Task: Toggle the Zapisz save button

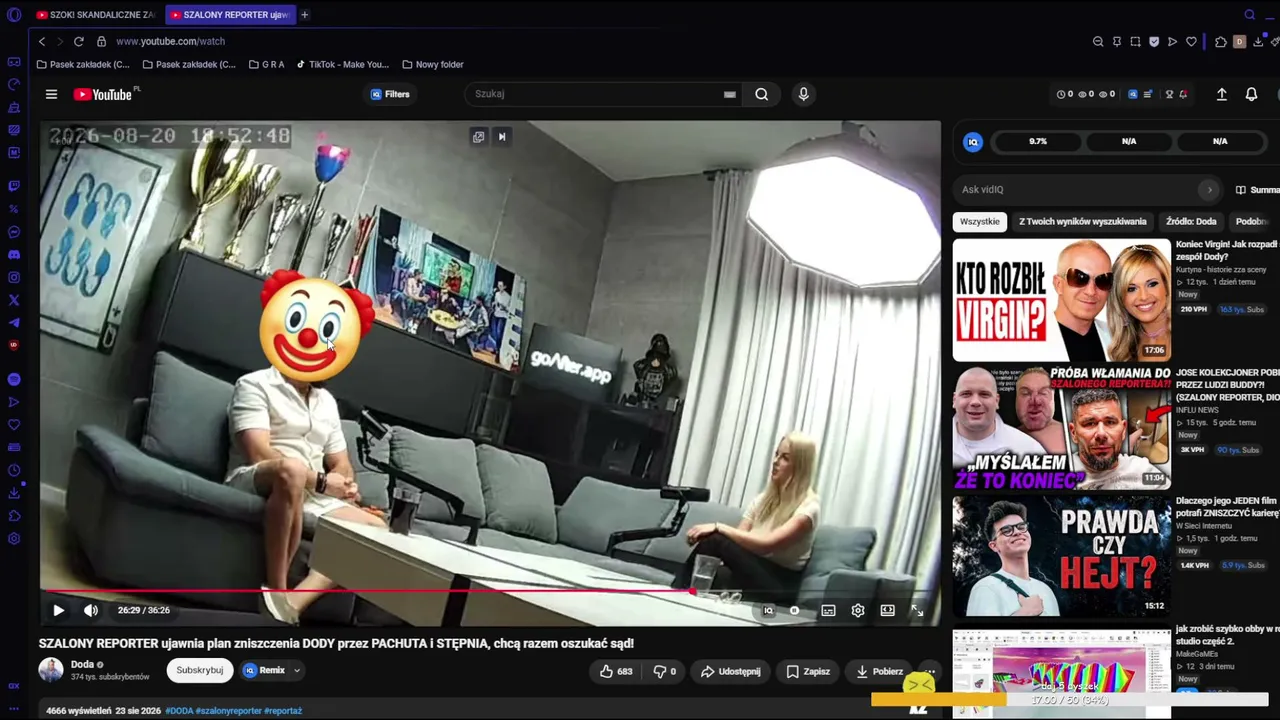Action: click(x=808, y=671)
